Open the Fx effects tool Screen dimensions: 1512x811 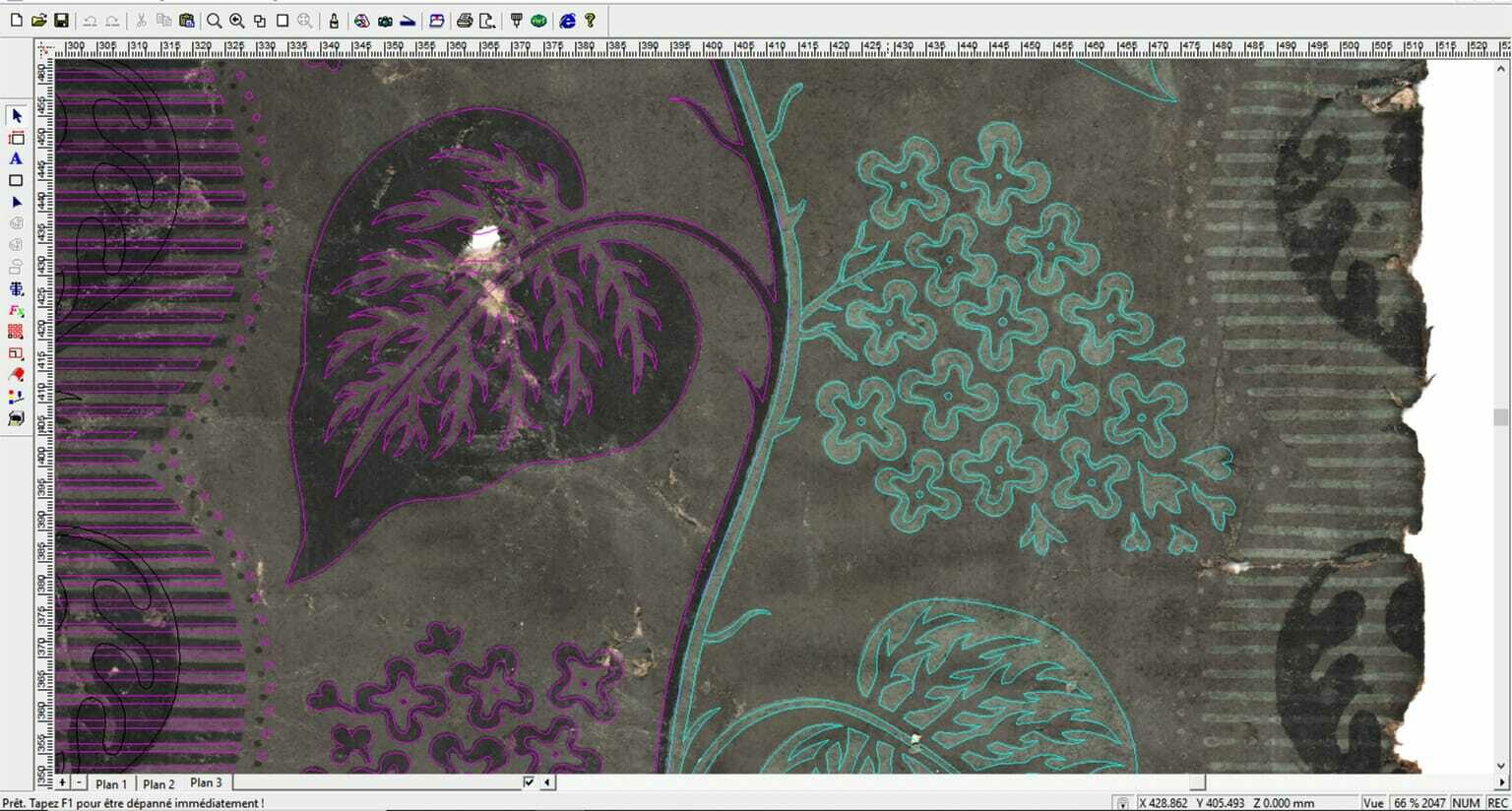click(16, 311)
